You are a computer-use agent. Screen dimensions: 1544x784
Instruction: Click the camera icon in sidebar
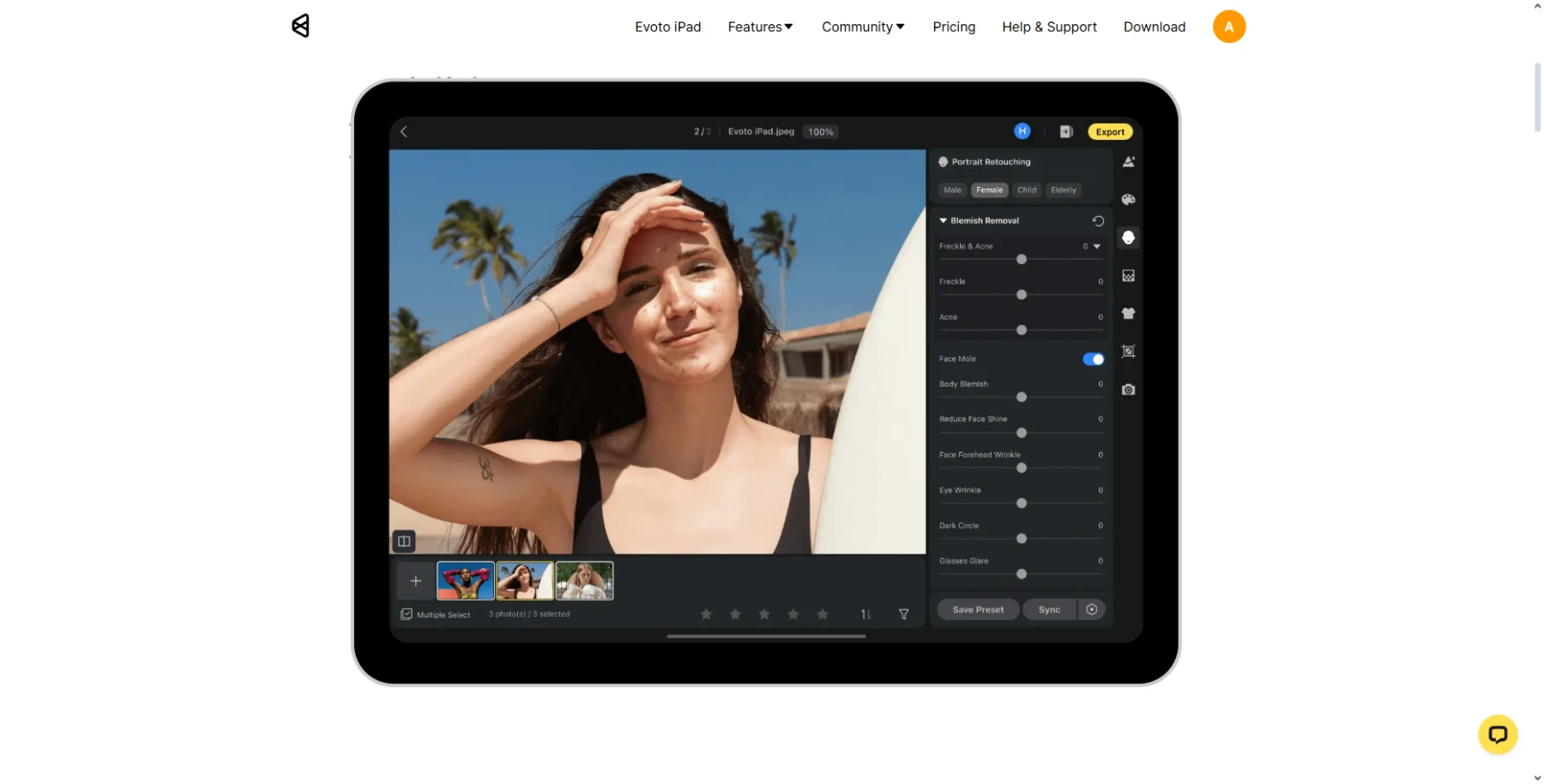click(x=1128, y=389)
